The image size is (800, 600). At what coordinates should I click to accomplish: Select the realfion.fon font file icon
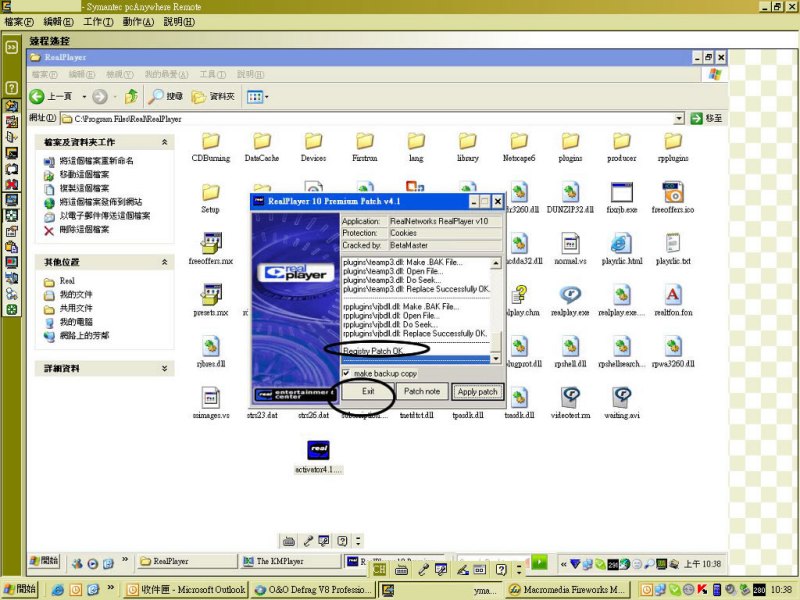(673, 294)
